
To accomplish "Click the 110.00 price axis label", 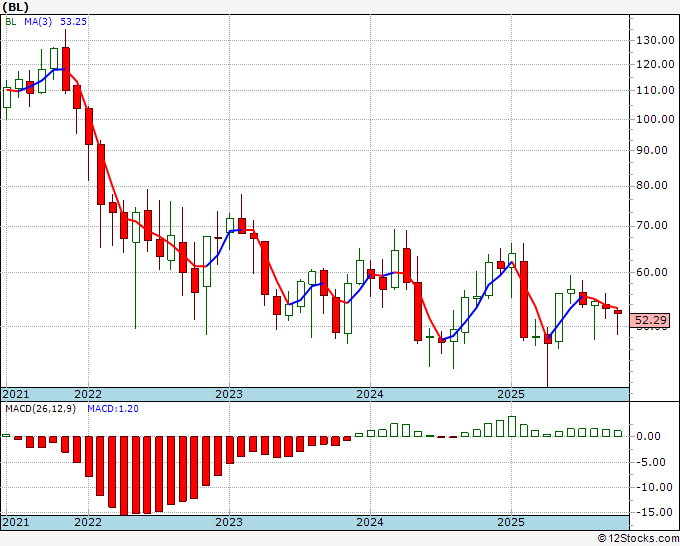I will (655, 90).
